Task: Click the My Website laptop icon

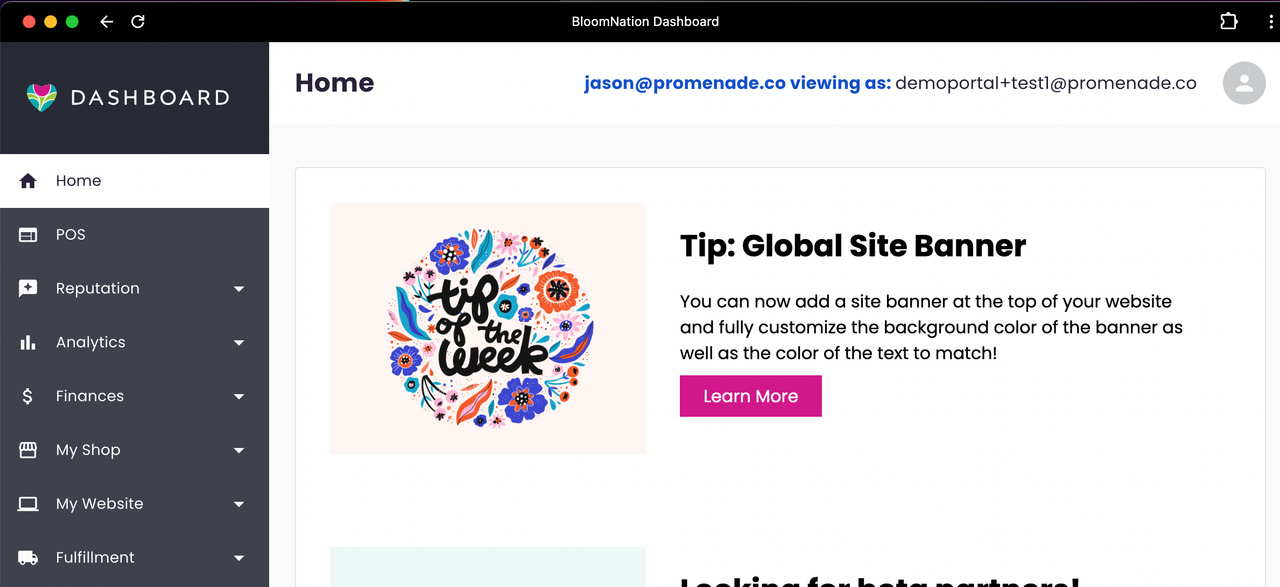Action: (x=28, y=504)
